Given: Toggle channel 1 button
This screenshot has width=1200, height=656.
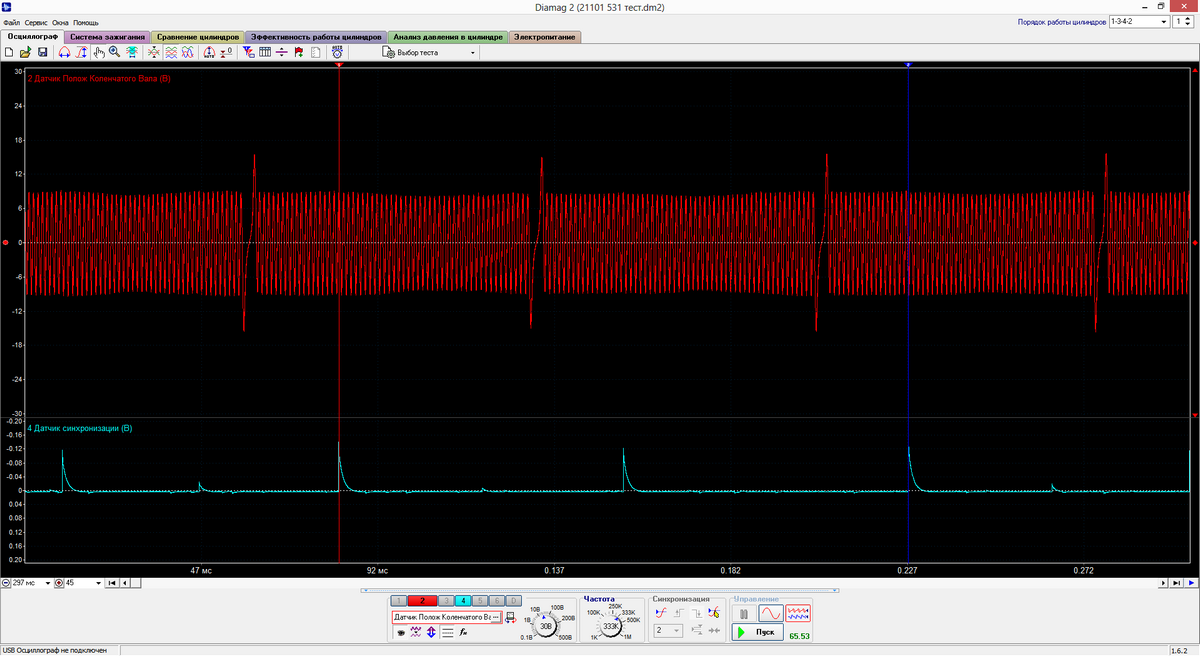Looking at the screenshot, I should [399, 600].
